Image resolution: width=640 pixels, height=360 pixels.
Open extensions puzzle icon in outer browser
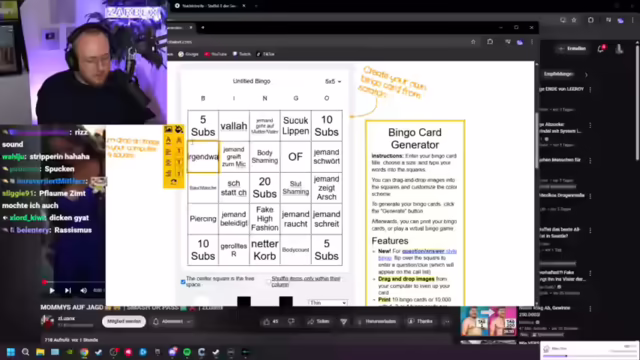tap(591, 20)
